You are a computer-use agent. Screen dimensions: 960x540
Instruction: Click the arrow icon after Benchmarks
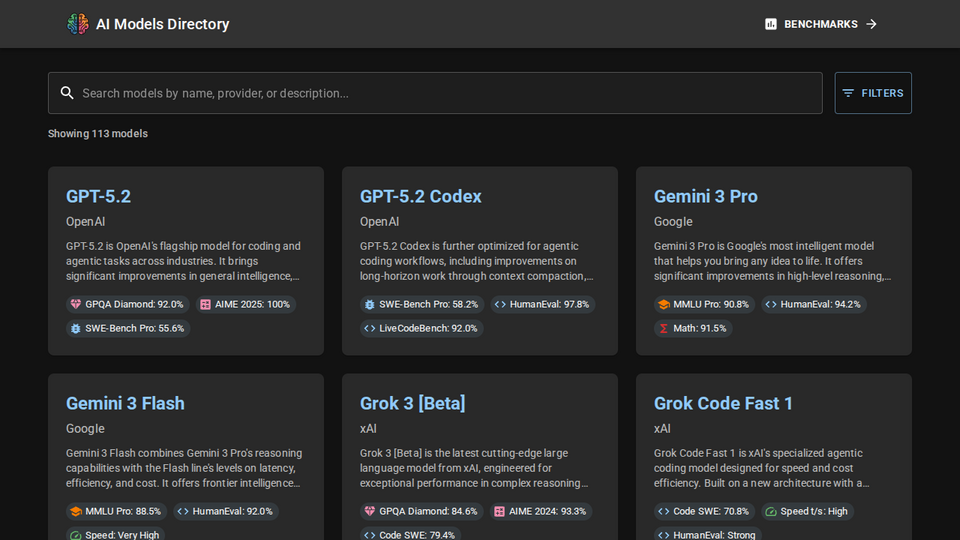coord(871,24)
